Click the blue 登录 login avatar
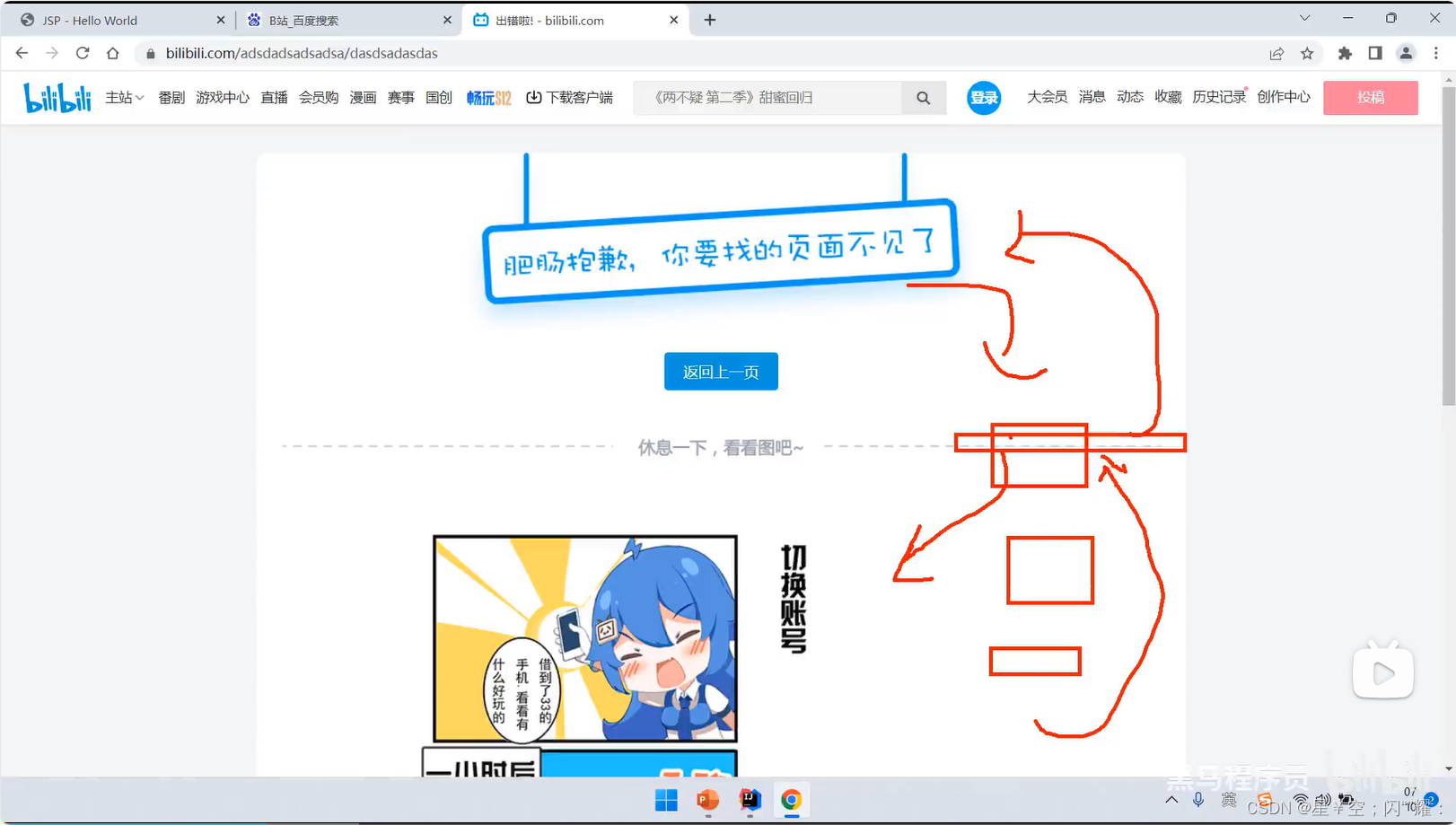Image resolution: width=1456 pixels, height=825 pixels. (984, 98)
